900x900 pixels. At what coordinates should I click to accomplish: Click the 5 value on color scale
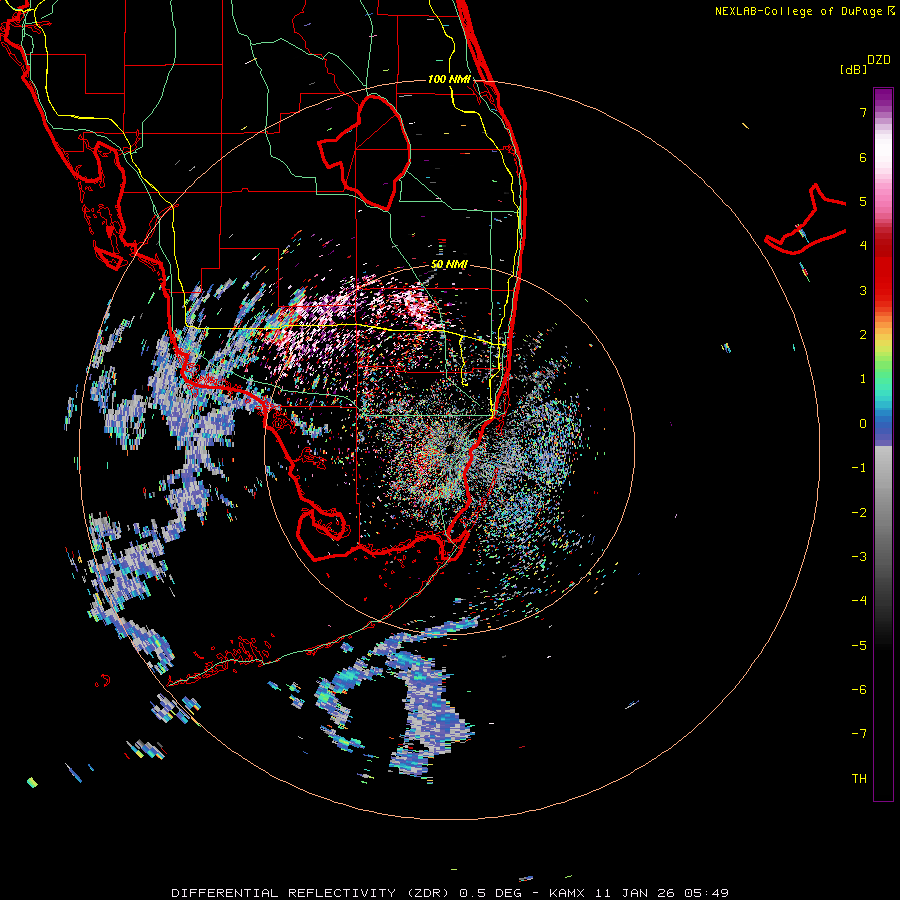point(863,201)
